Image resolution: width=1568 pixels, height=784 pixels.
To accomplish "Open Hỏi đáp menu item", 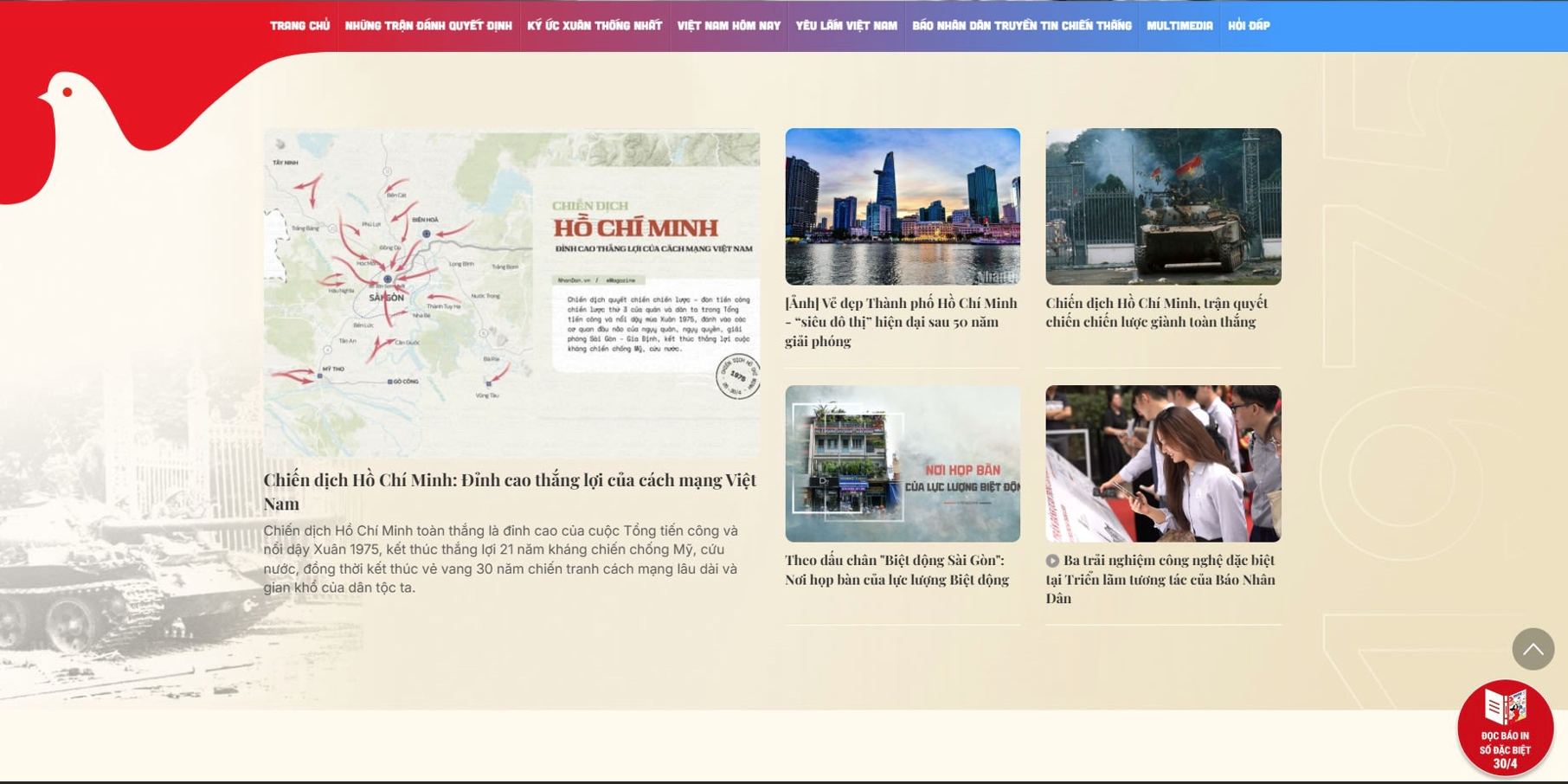I will pyautogui.click(x=1249, y=26).
